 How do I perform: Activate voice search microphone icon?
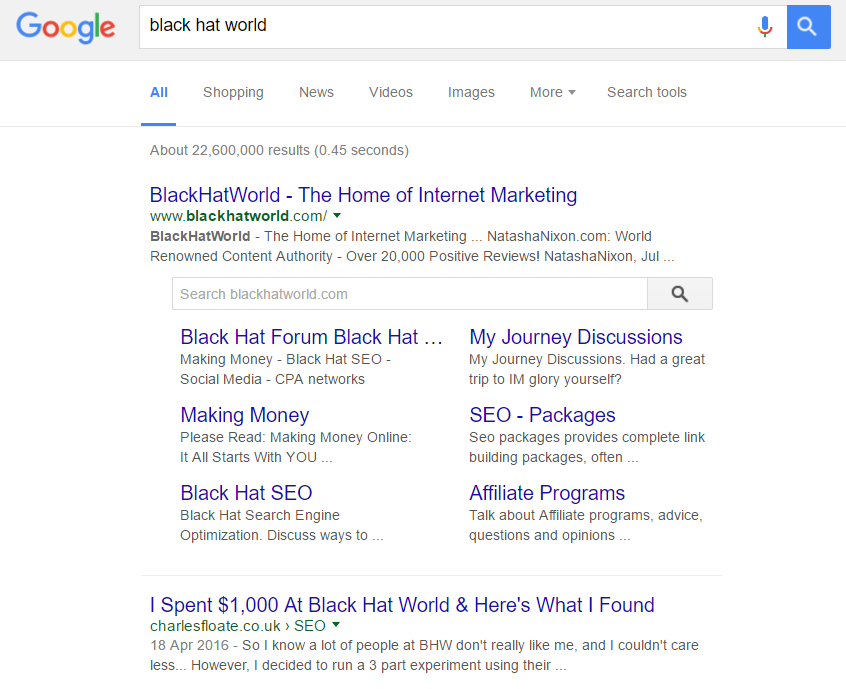click(x=765, y=26)
